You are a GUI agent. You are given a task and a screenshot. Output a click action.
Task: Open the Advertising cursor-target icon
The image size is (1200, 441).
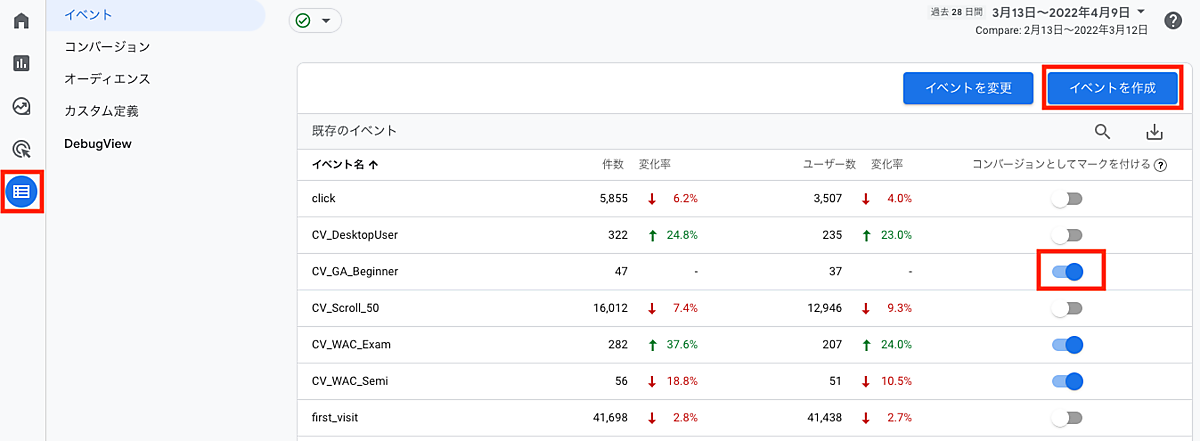(21, 149)
